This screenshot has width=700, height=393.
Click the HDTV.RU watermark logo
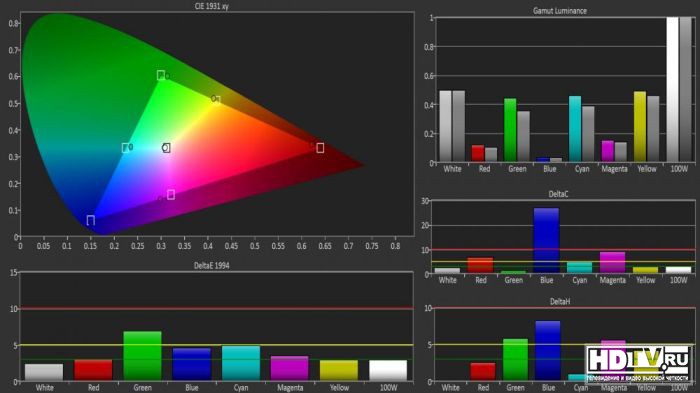tap(638, 364)
